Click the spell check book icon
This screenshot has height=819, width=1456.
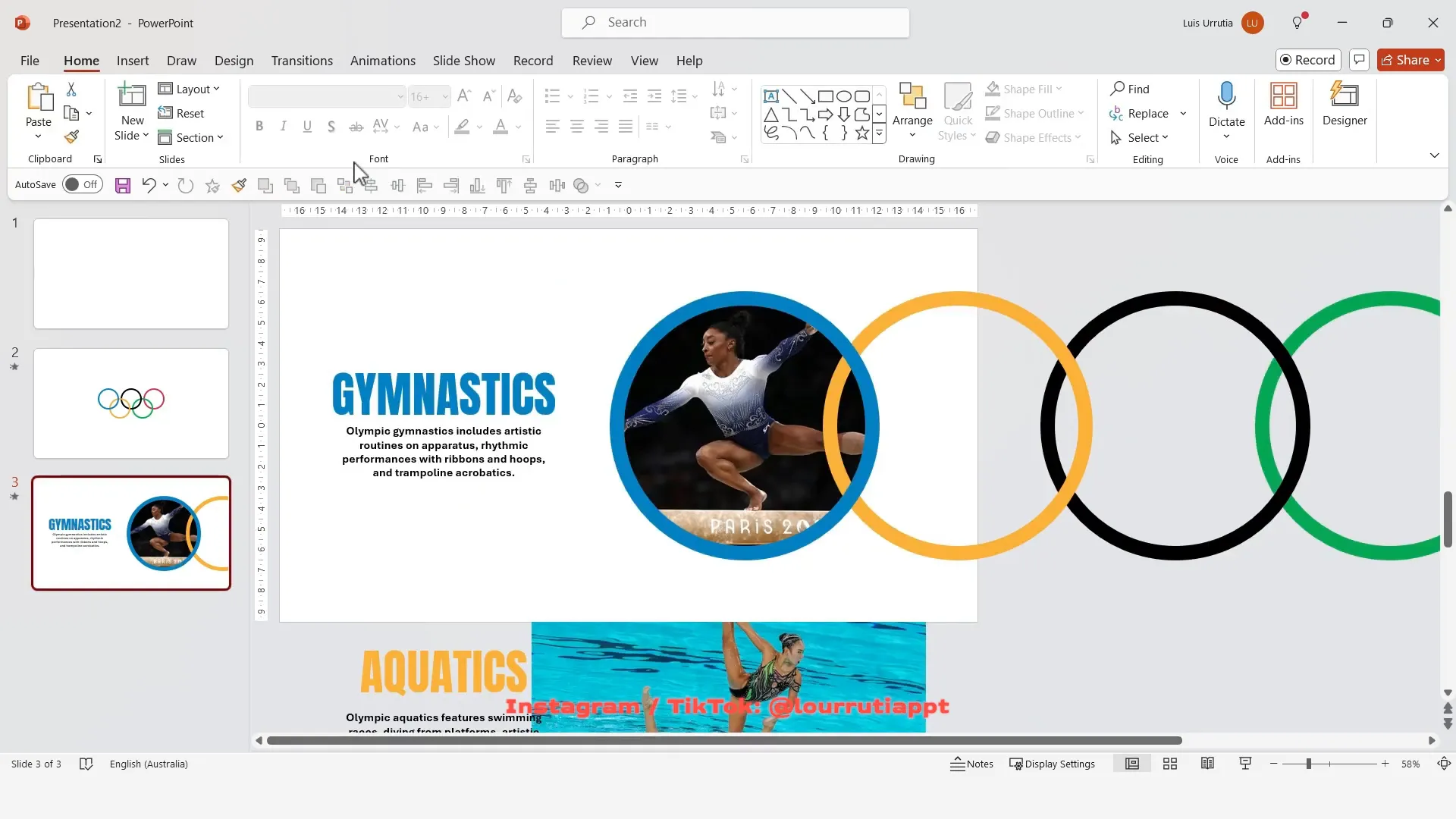(86, 764)
